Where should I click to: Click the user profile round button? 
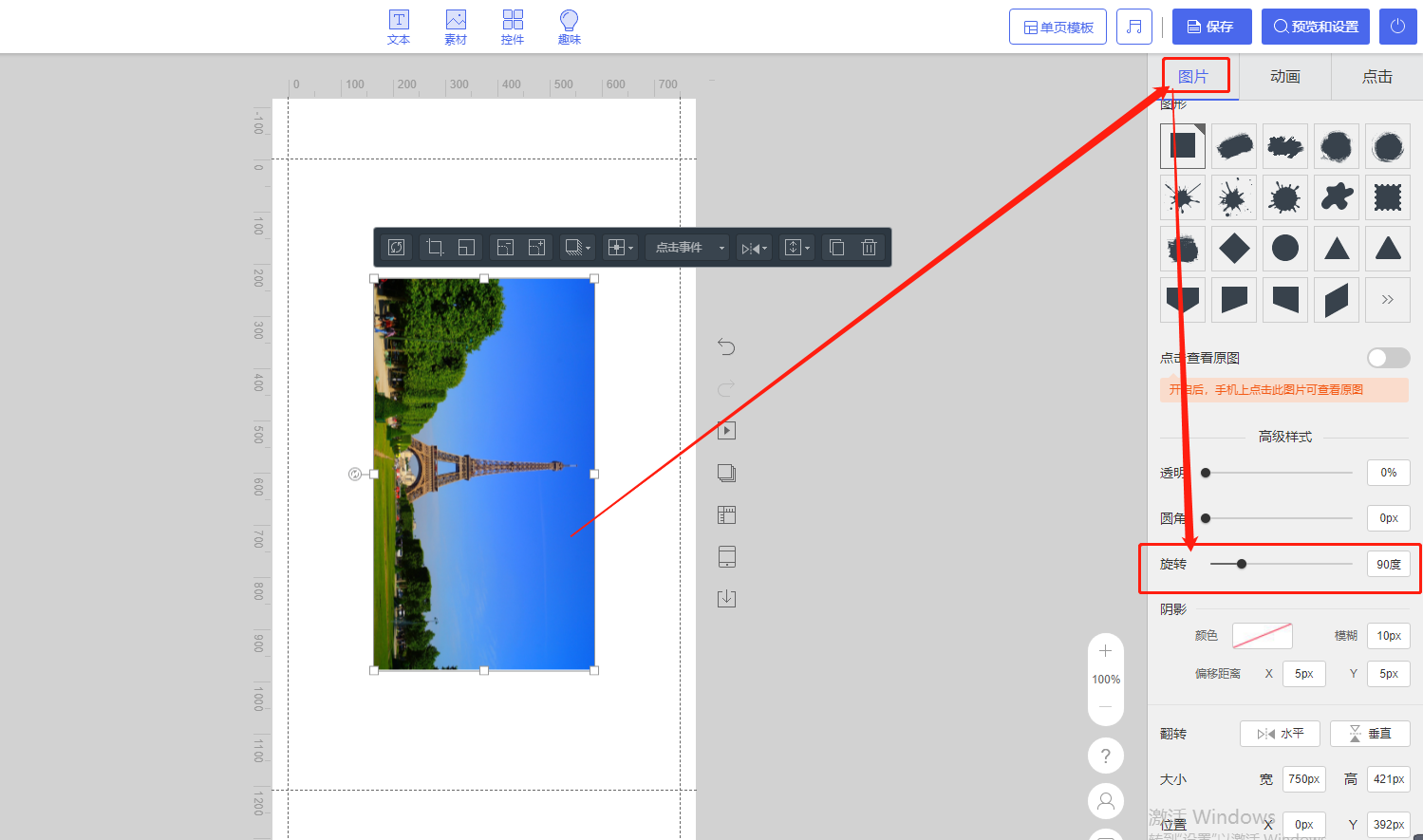(x=1106, y=801)
